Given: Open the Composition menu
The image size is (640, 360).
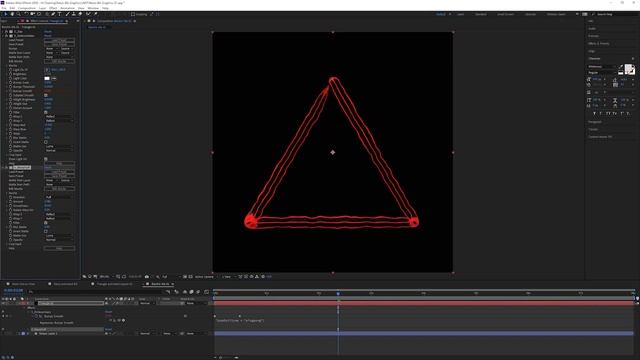Looking at the screenshot, I should point(27,8).
